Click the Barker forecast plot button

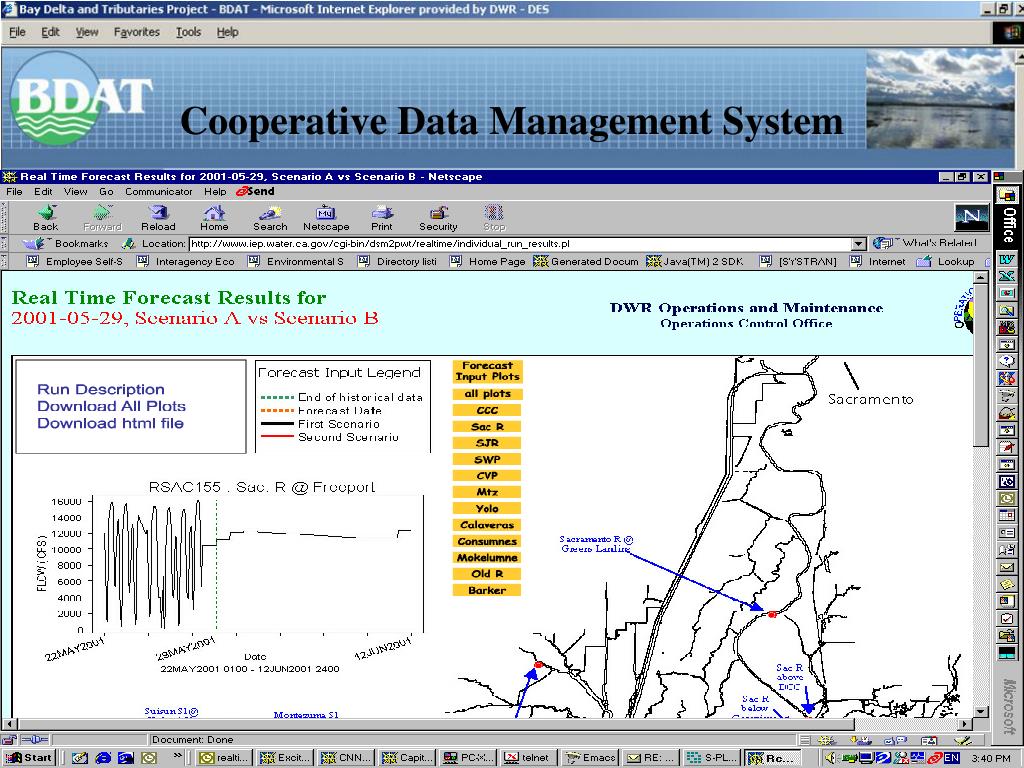[x=487, y=590]
